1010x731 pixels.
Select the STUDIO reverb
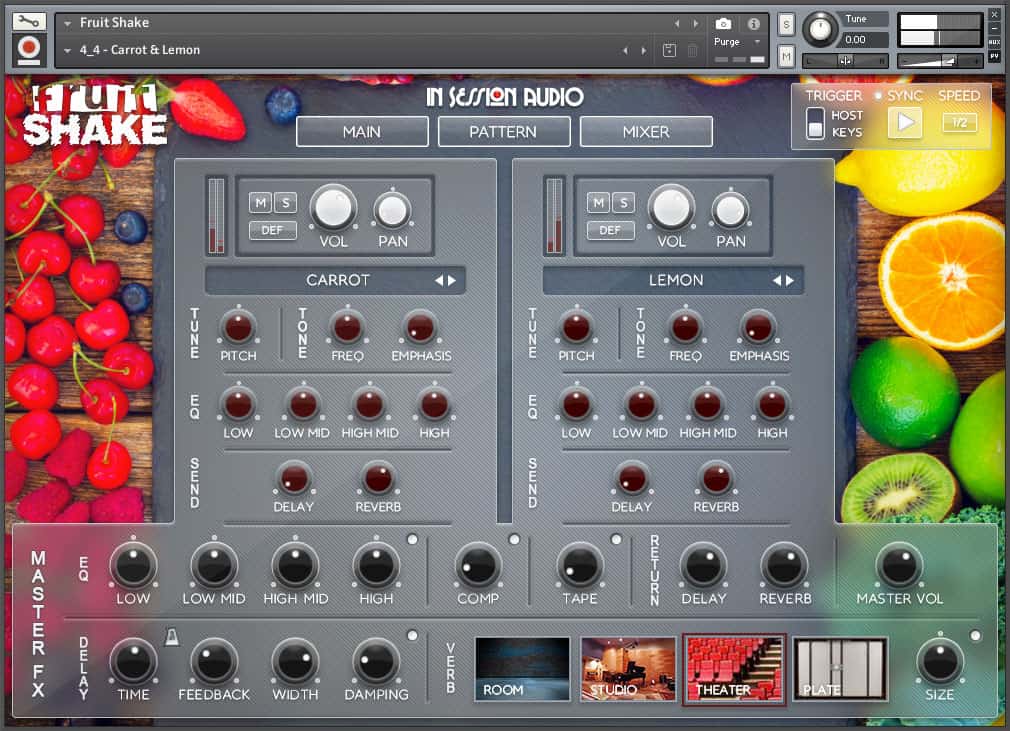628,669
